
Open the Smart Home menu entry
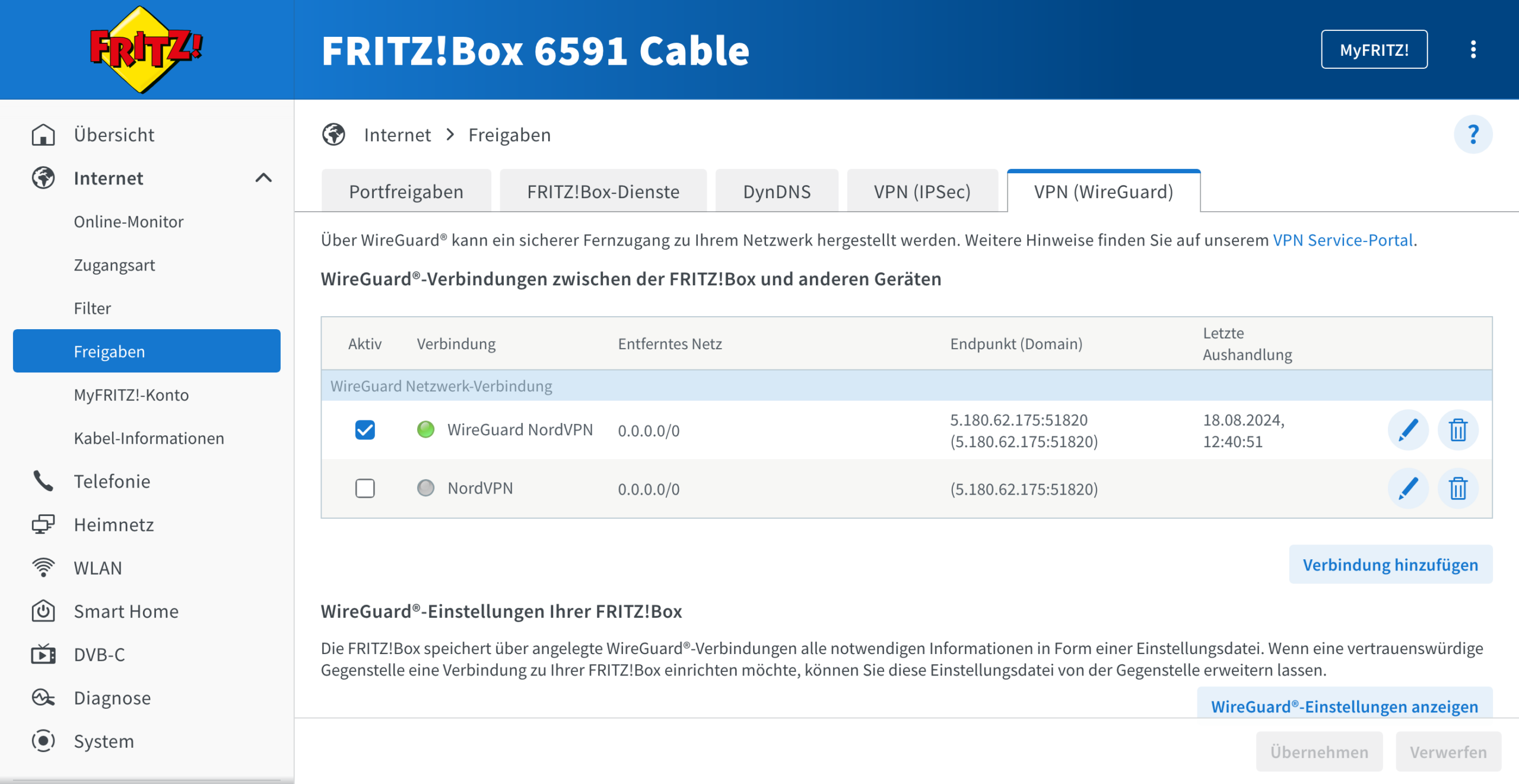pyautogui.click(x=126, y=611)
